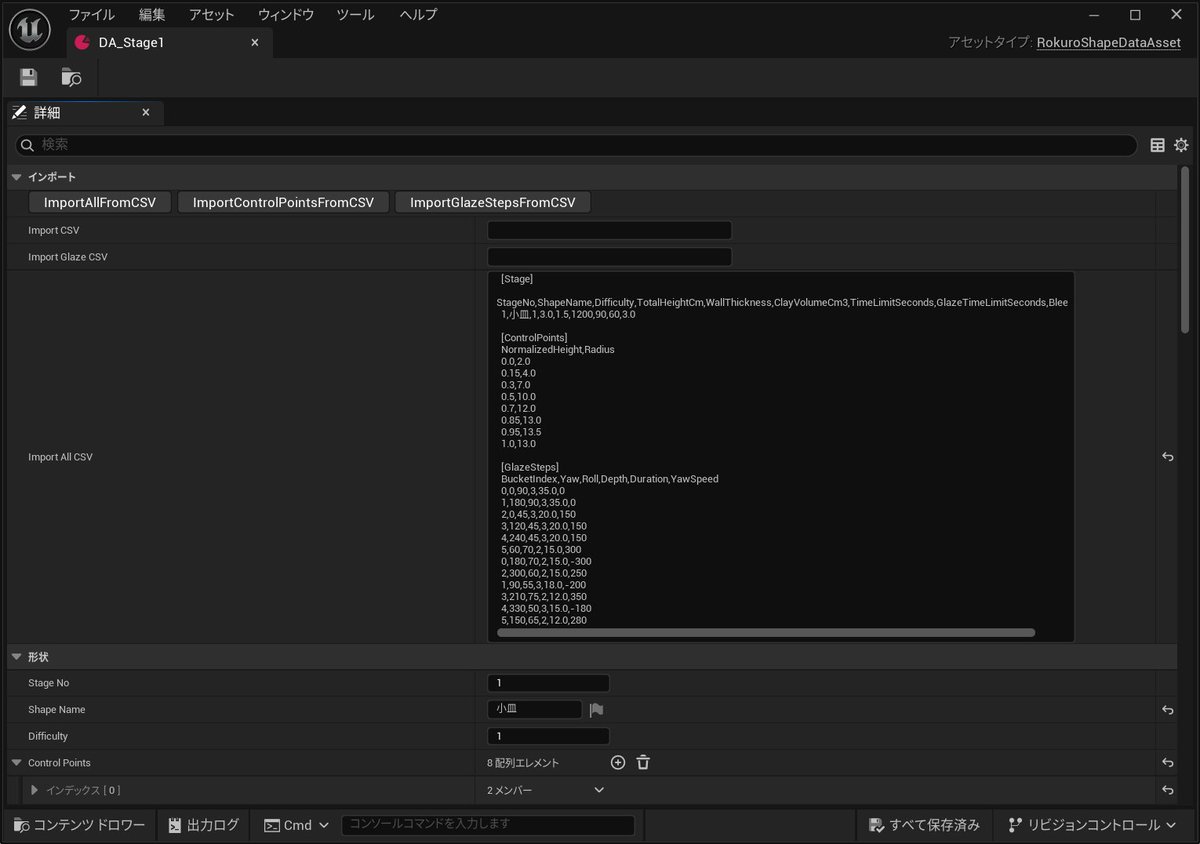Collapse the インポート category
1200x844 pixels.
point(16,177)
